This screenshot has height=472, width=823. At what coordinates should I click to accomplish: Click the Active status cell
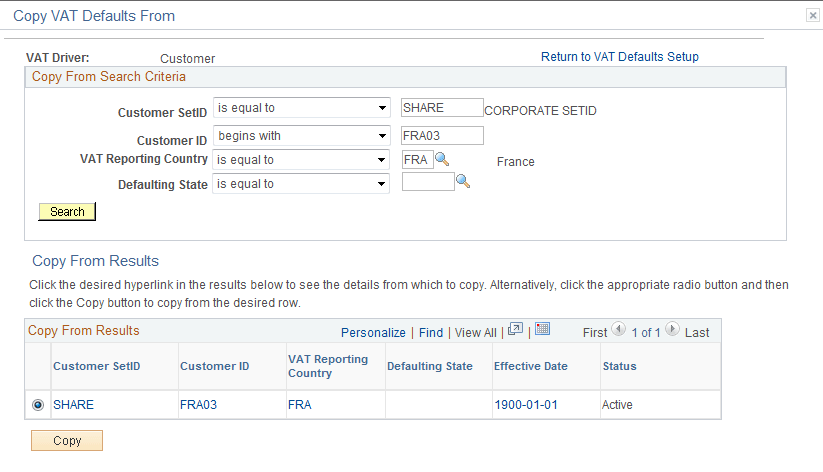tap(617, 405)
